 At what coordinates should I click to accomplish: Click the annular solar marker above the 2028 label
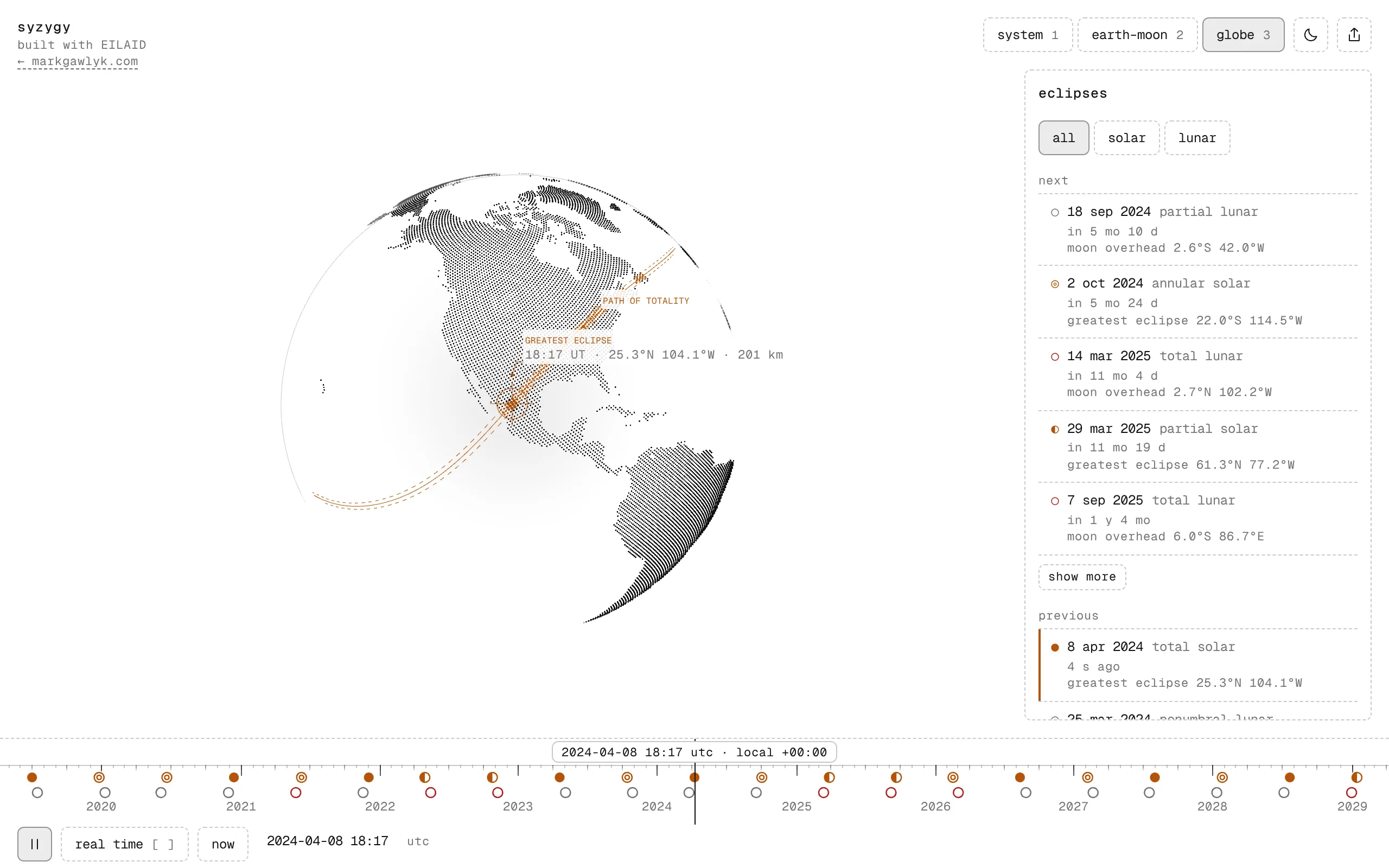[x=1222, y=777]
